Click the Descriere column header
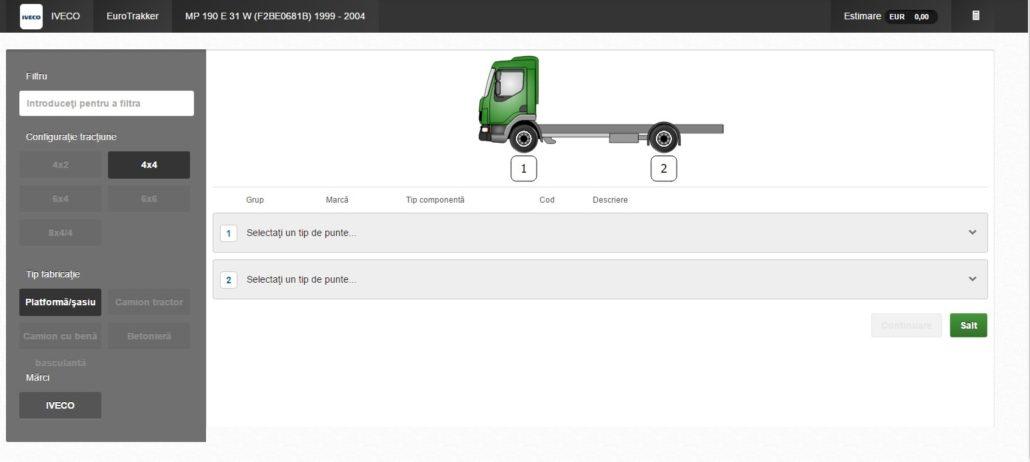The image size is (1030, 462). coord(610,200)
